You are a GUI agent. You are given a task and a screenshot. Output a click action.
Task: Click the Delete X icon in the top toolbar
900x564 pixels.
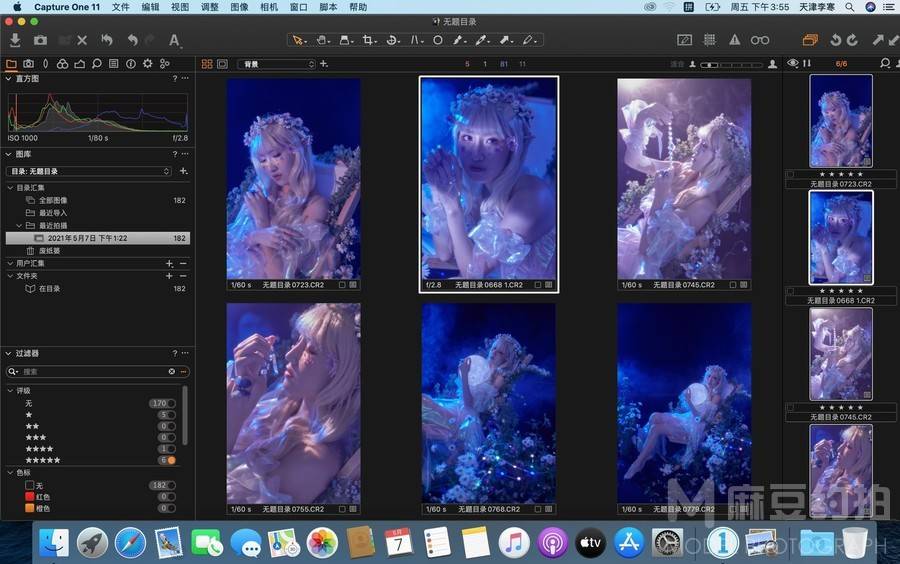coord(82,40)
